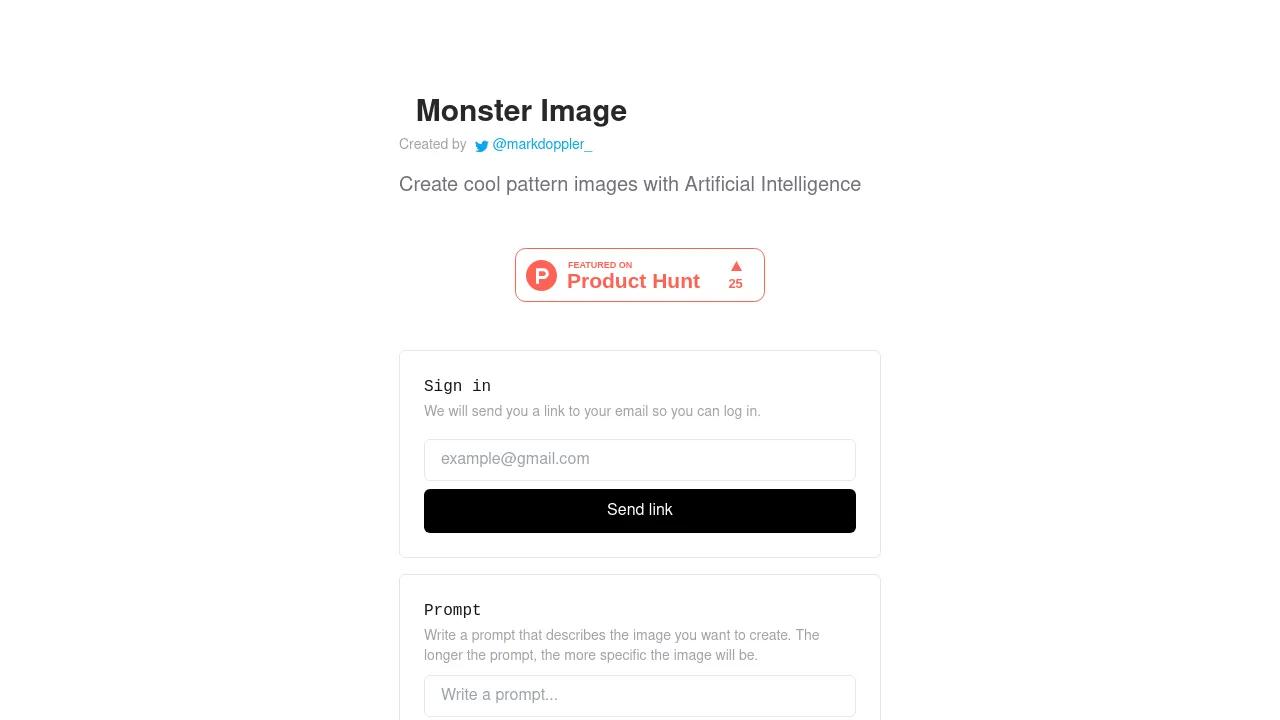Click the upvote triangle on Product Hunt badge
This screenshot has height=720, width=1280.
click(x=736, y=266)
